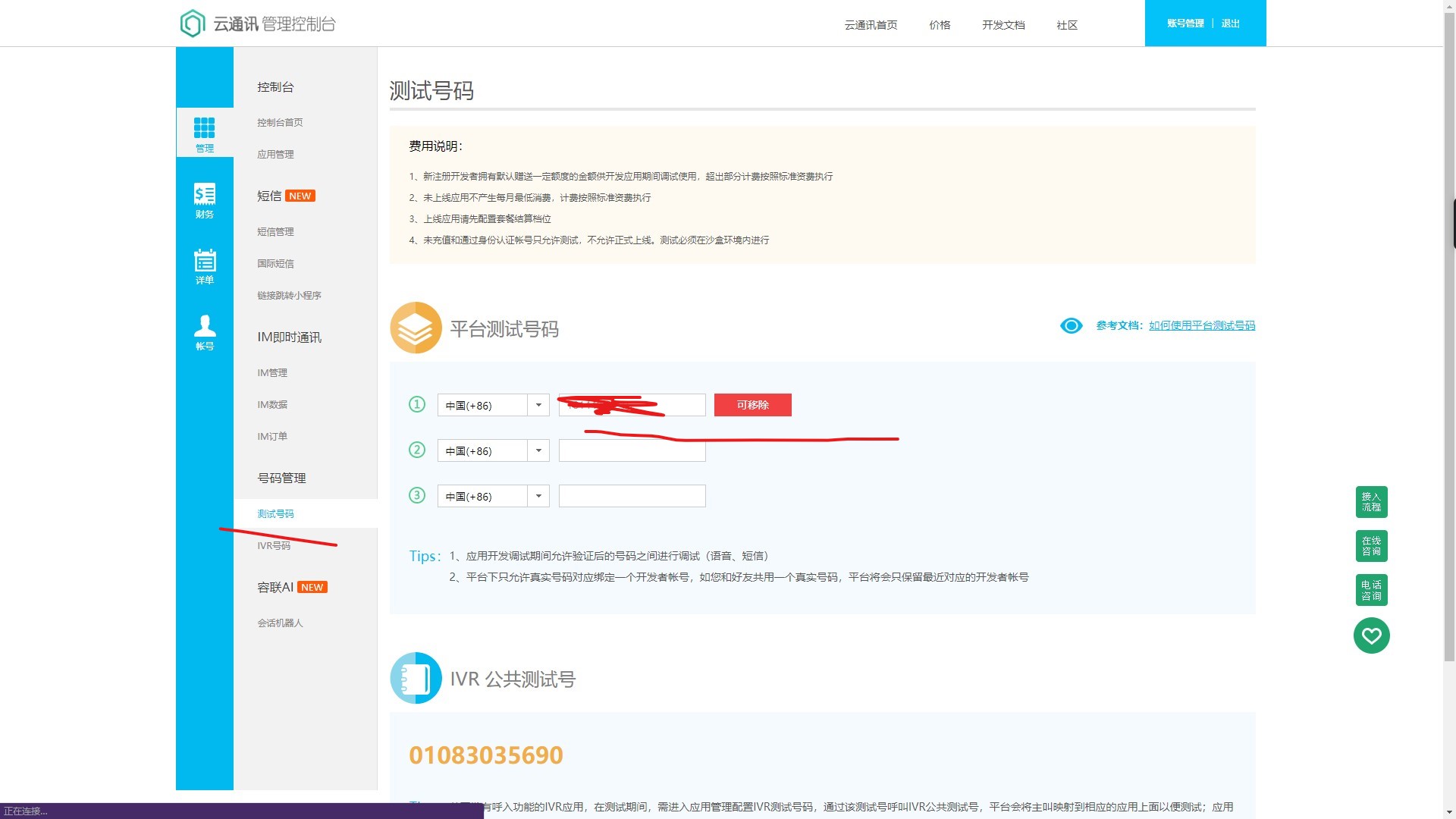Click the IVR 公共测试号 notebook icon
The image size is (1456, 819).
416,678
